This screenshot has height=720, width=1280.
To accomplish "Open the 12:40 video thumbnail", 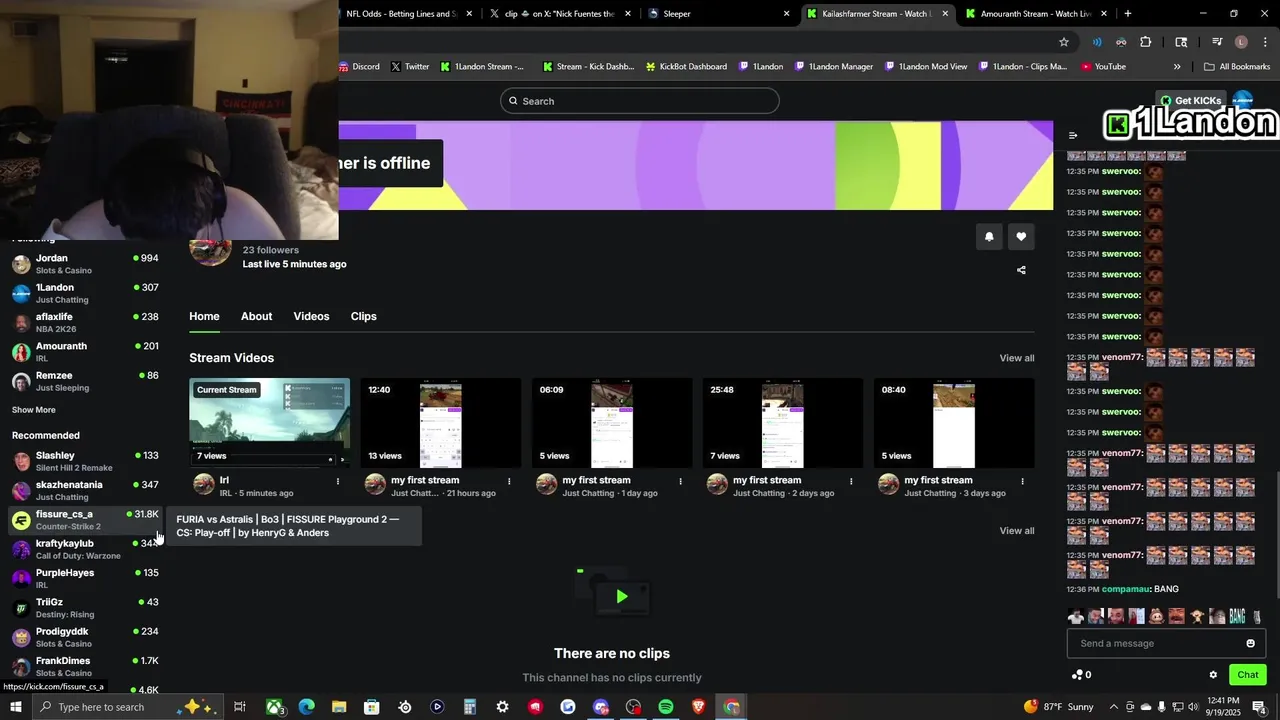I will 441,423.
